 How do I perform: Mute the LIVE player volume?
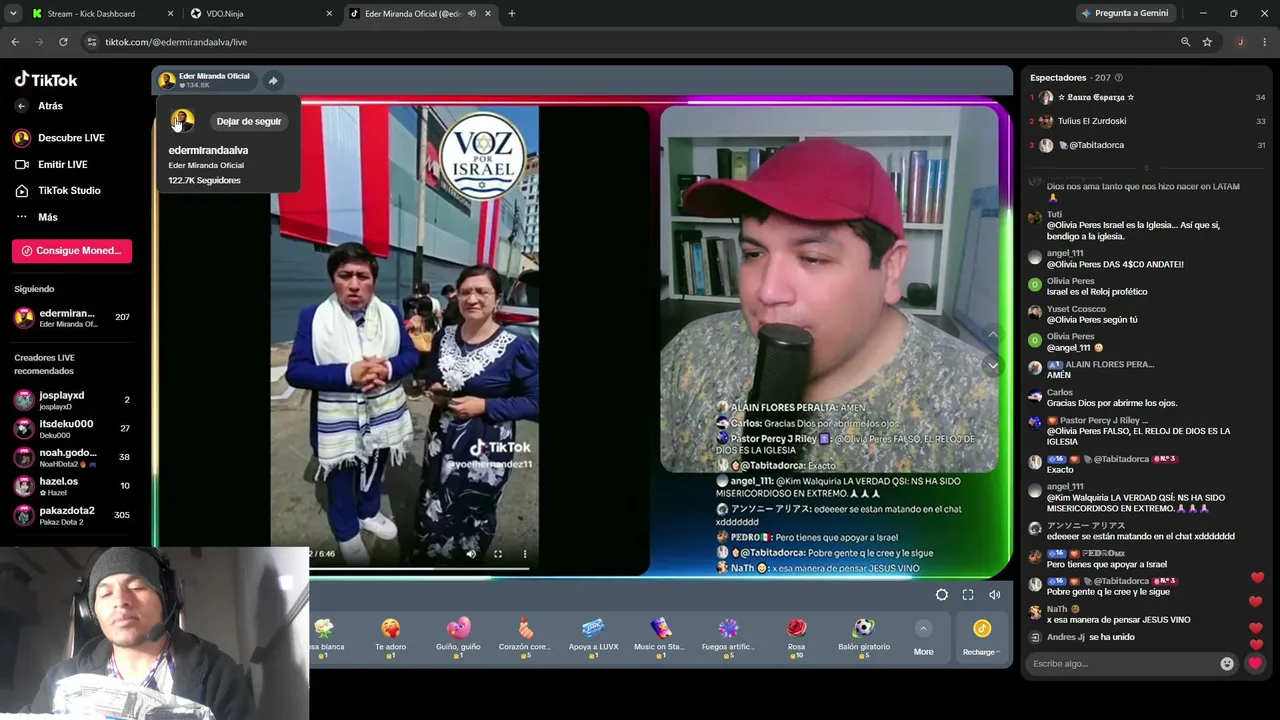coord(995,595)
